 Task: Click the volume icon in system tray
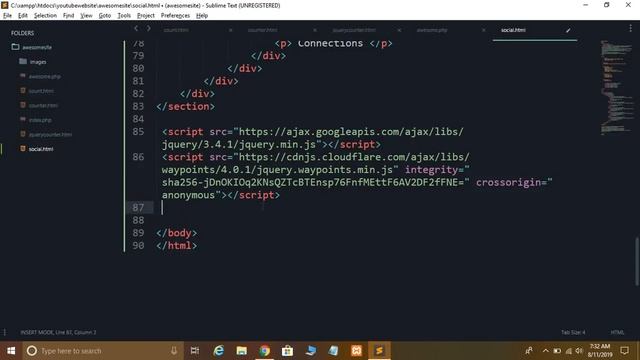pos(579,351)
